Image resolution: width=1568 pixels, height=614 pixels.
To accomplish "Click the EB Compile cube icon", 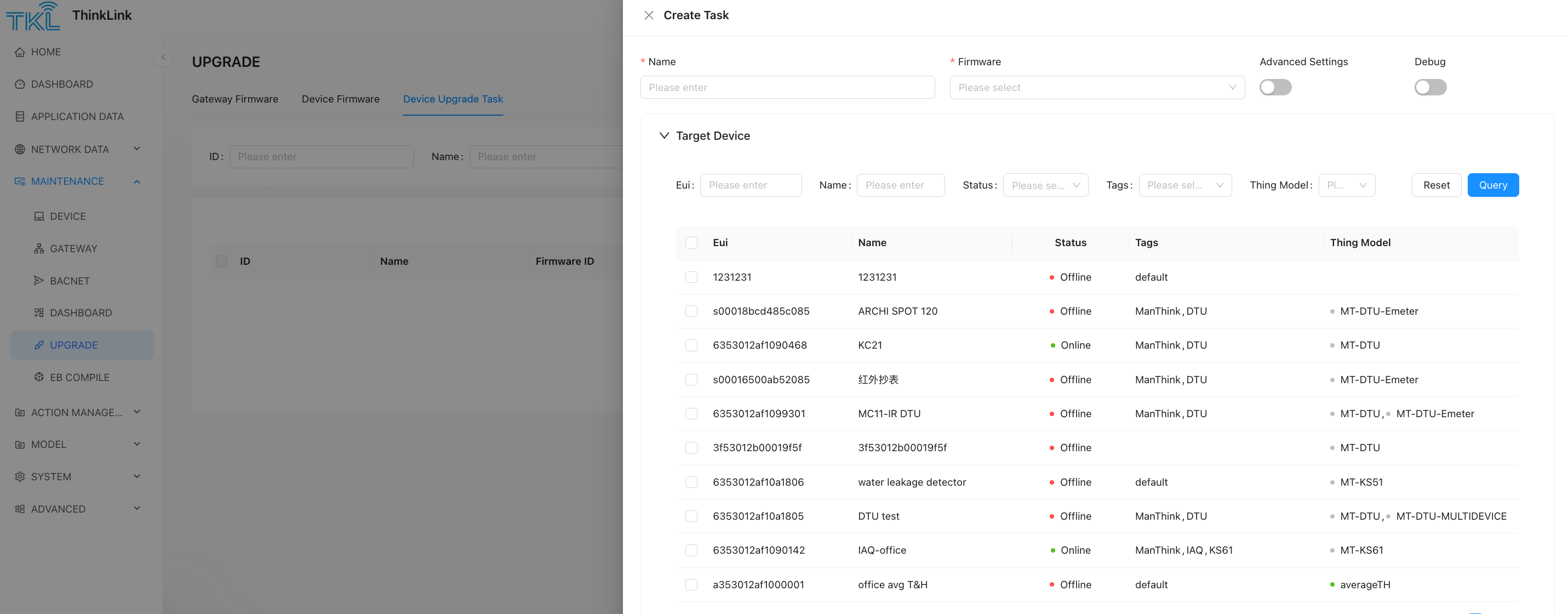I will pyautogui.click(x=39, y=378).
